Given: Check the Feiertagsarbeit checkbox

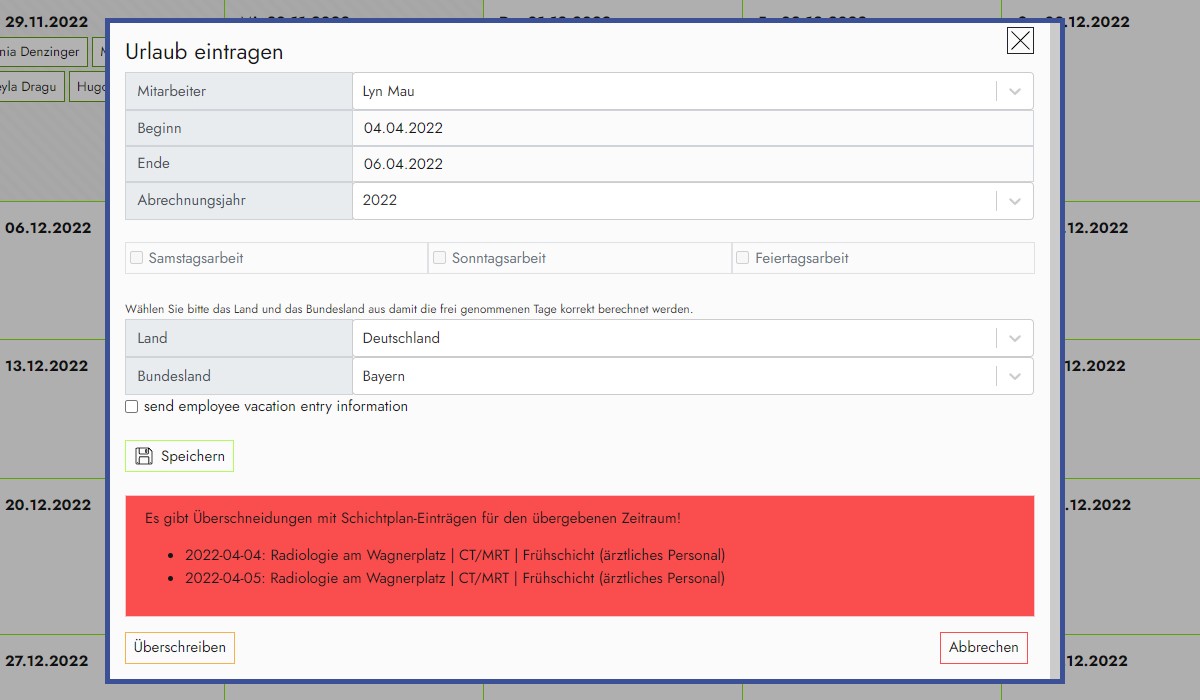Looking at the screenshot, I should click(x=743, y=258).
